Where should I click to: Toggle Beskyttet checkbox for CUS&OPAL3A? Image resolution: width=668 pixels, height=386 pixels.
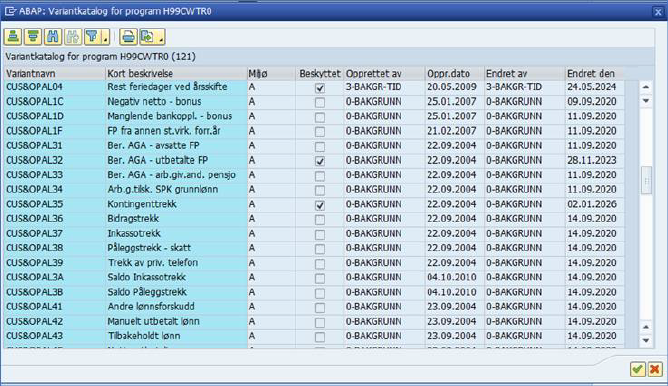[320, 279]
